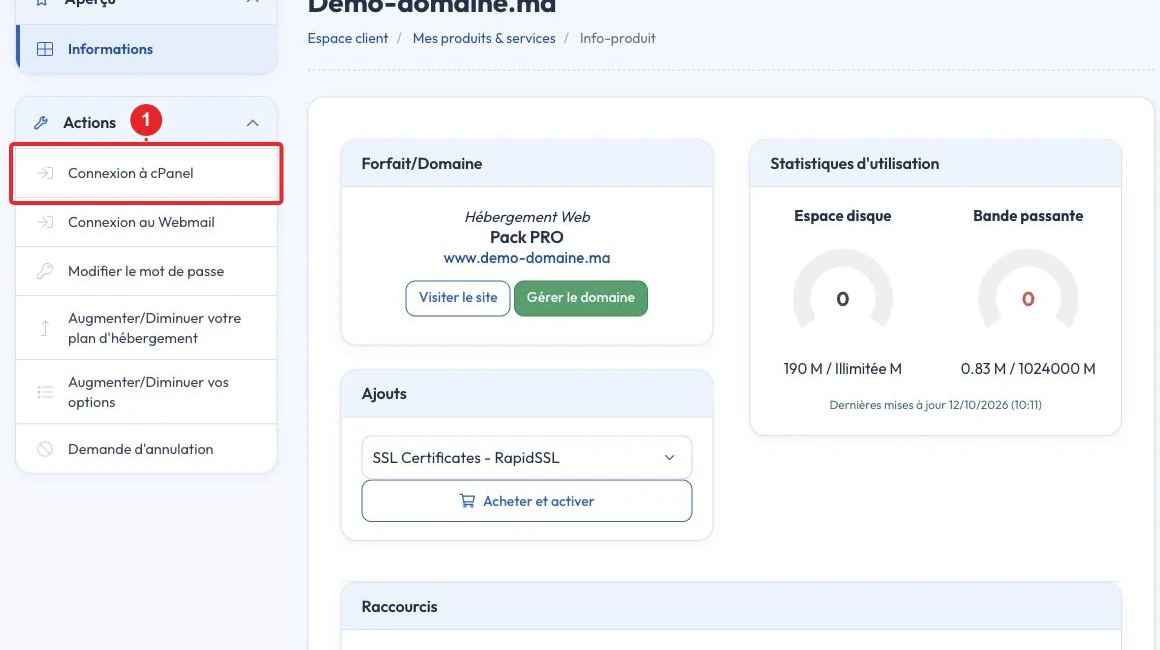Choose Demande d'annulation from Actions
Viewport: 1160px width, 650px height.
pos(146,449)
